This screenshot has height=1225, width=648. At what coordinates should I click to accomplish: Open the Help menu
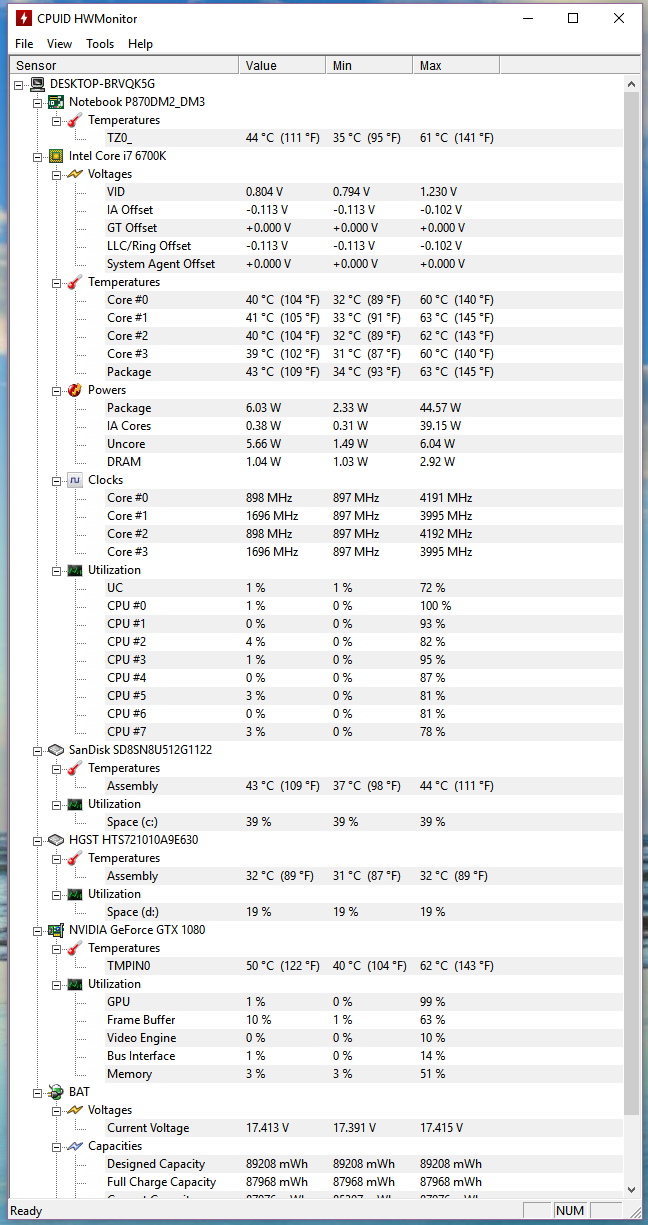(141, 44)
